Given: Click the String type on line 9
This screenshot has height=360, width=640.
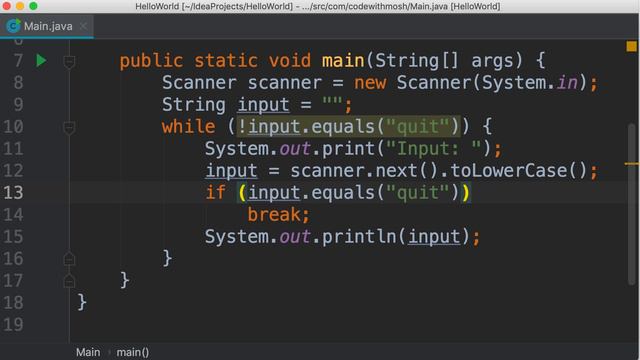Looking at the screenshot, I should (194, 104).
